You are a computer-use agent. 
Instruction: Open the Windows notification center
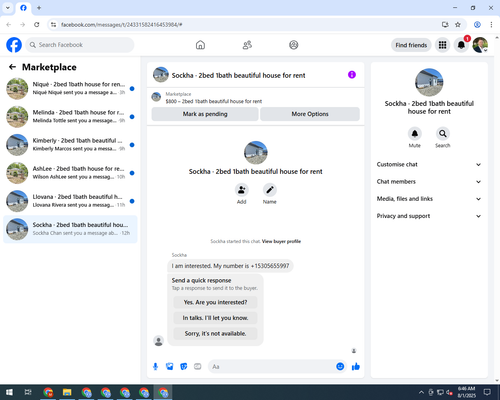[487, 392]
